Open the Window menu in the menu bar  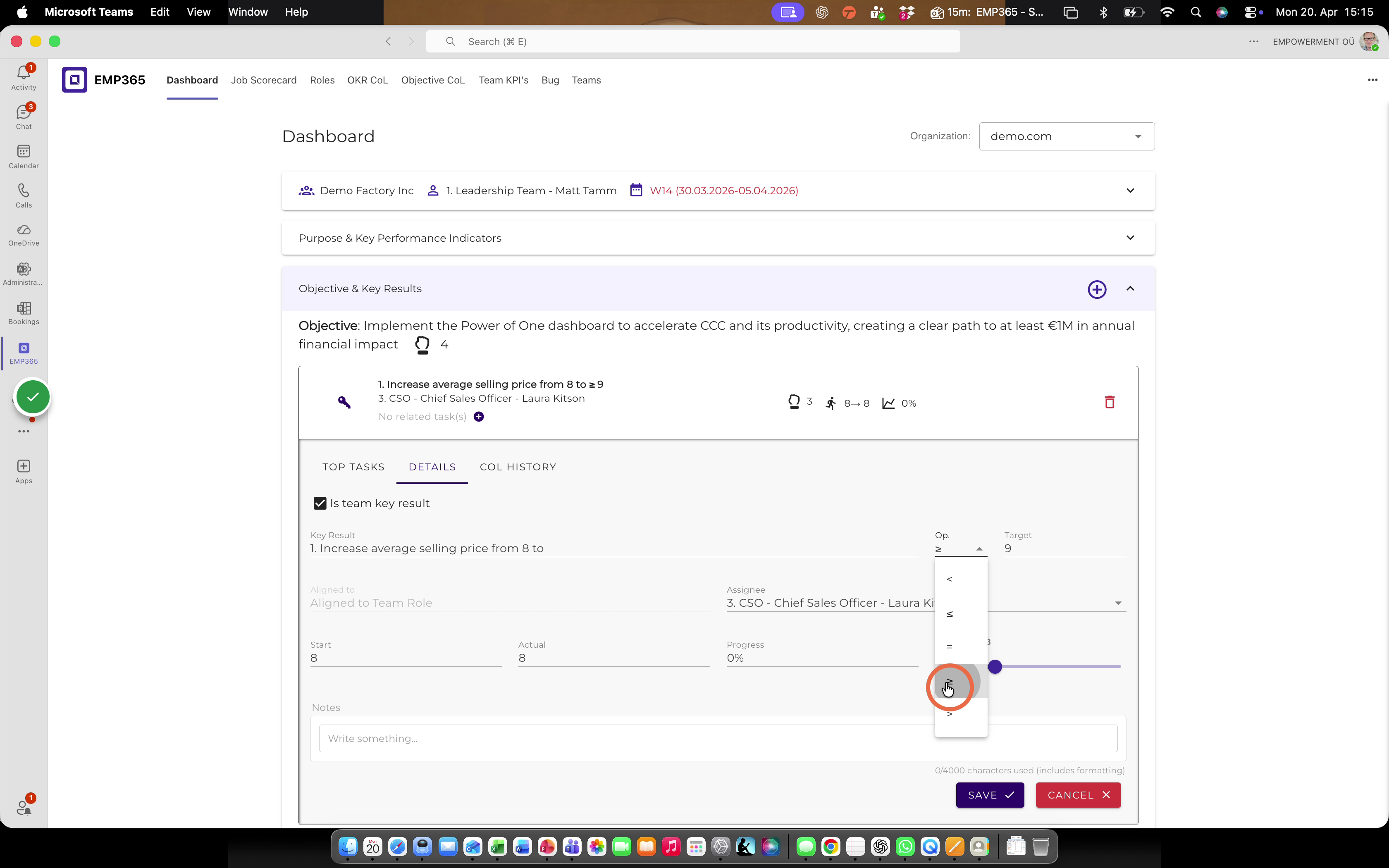click(248, 12)
